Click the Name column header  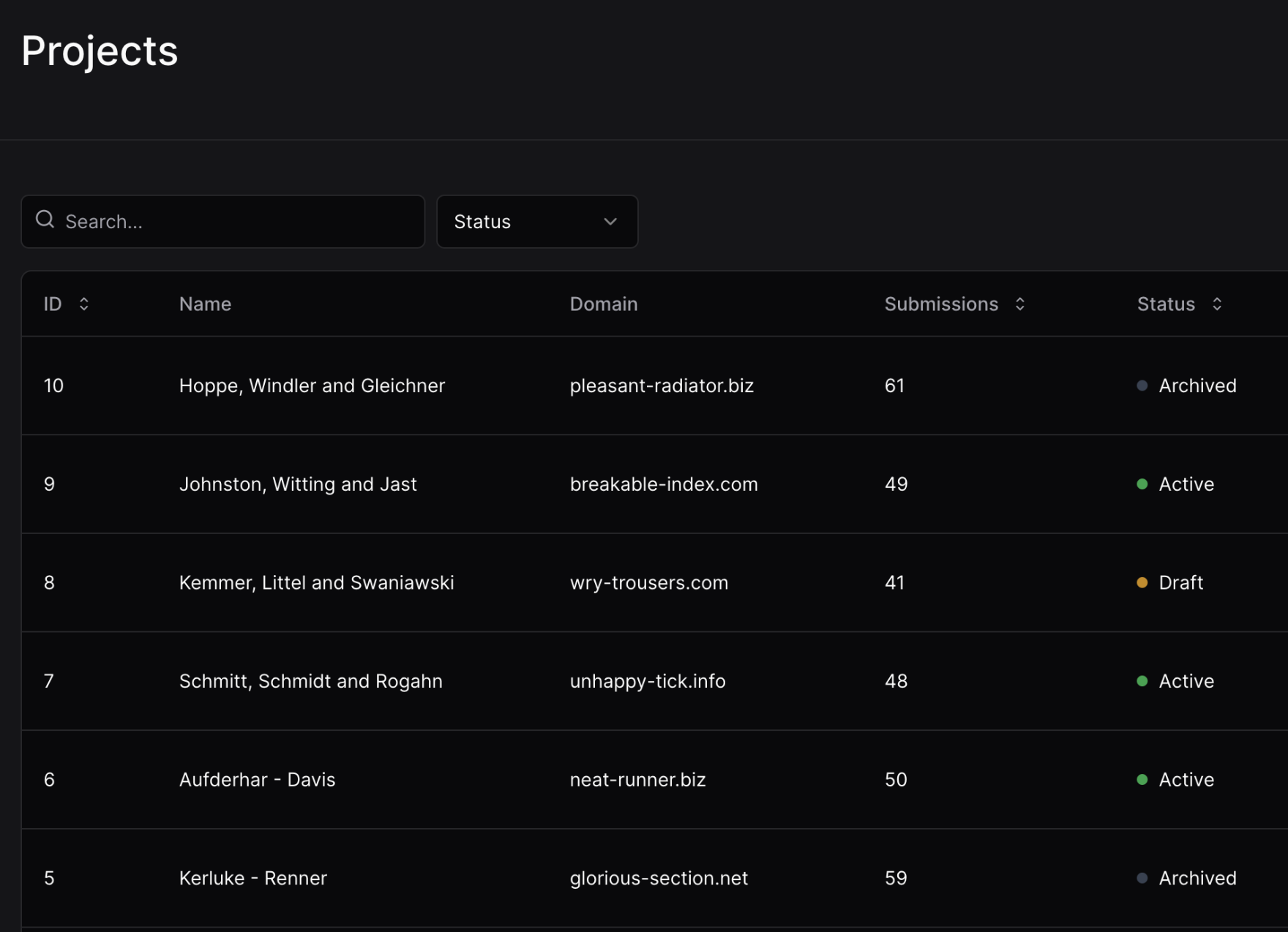tap(205, 304)
